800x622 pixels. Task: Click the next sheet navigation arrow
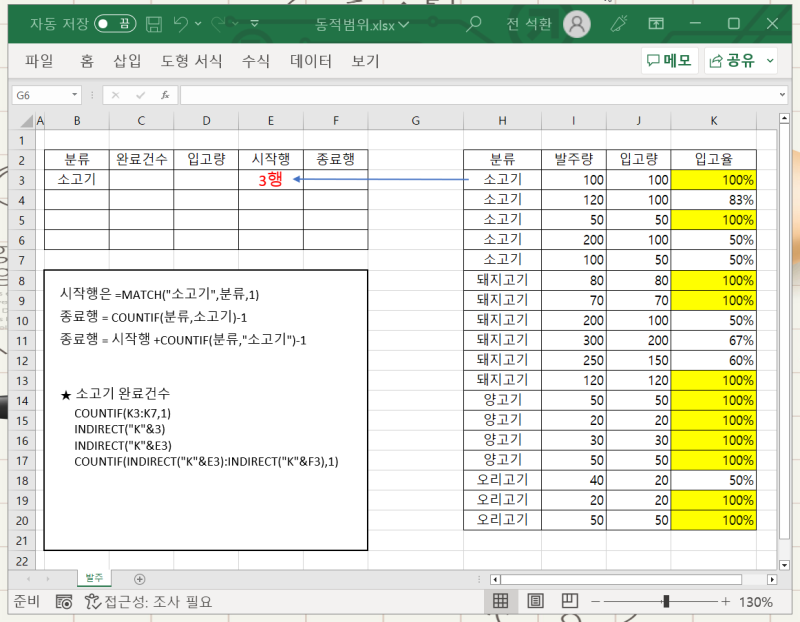click(x=47, y=579)
